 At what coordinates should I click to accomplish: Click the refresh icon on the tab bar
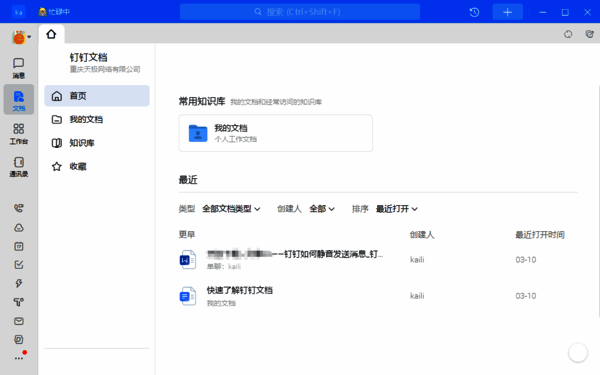pos(568,34)
